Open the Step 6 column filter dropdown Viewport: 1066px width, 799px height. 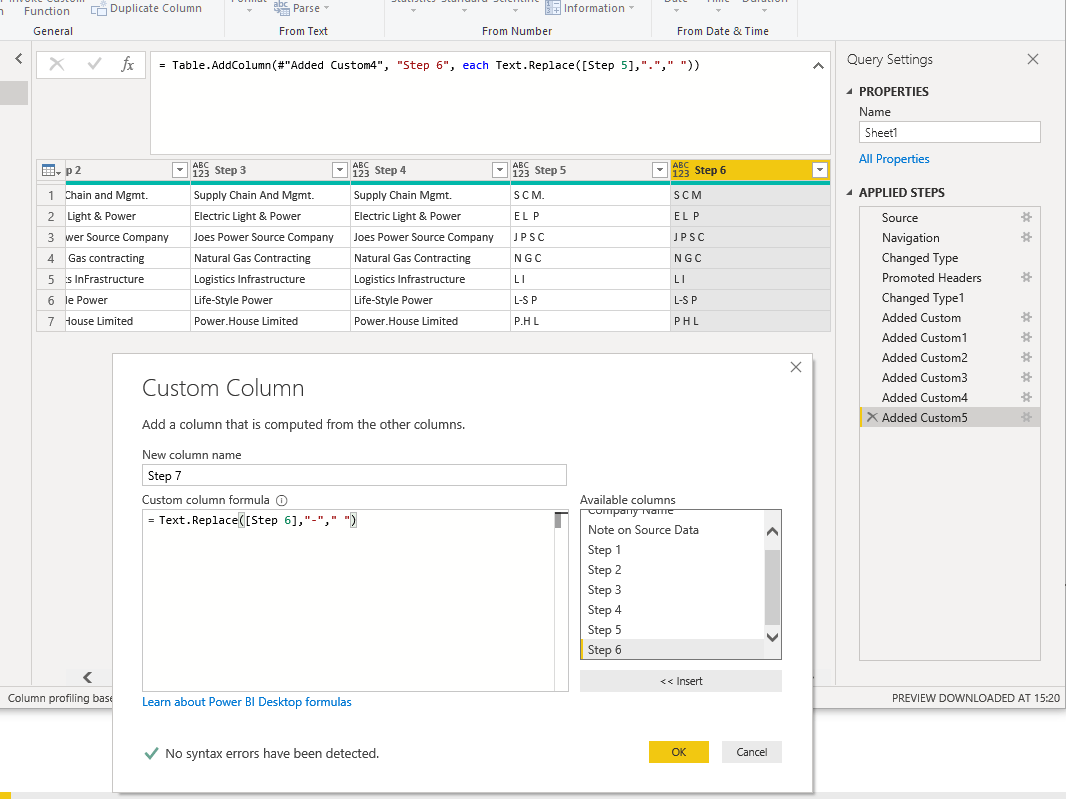tap(819, 170)
